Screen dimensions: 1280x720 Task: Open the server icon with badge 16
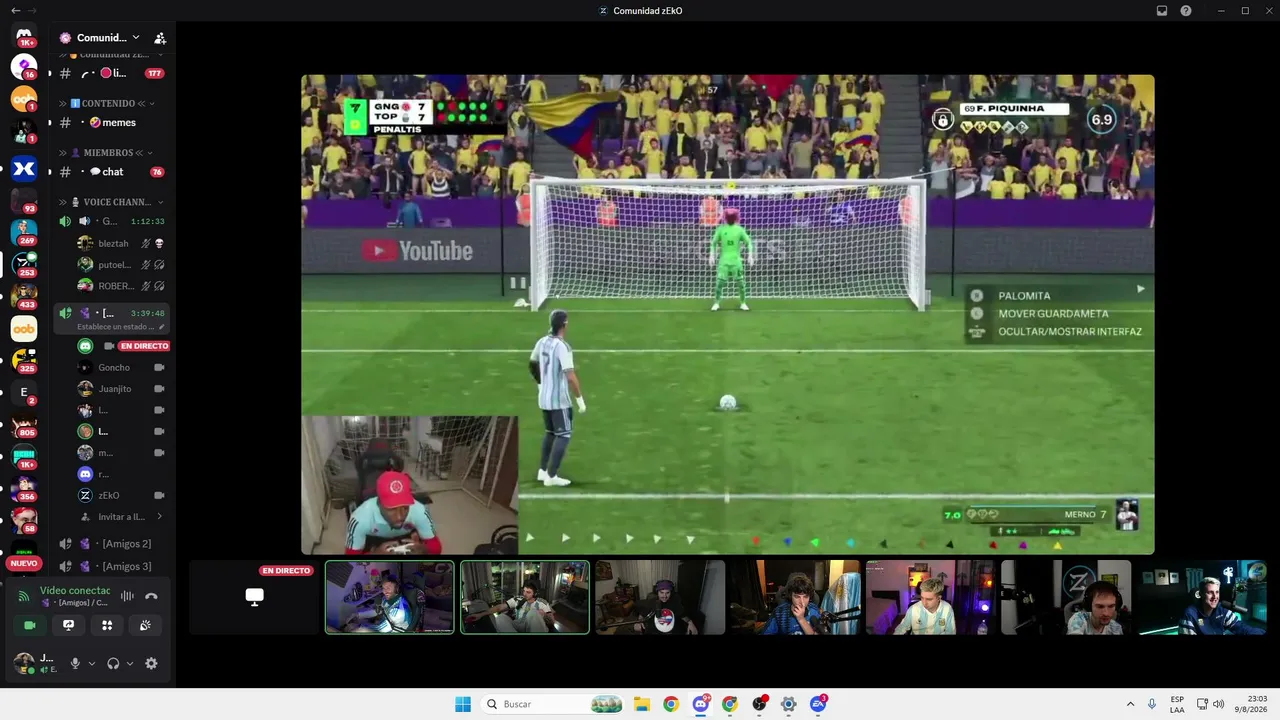click(24, 68)
